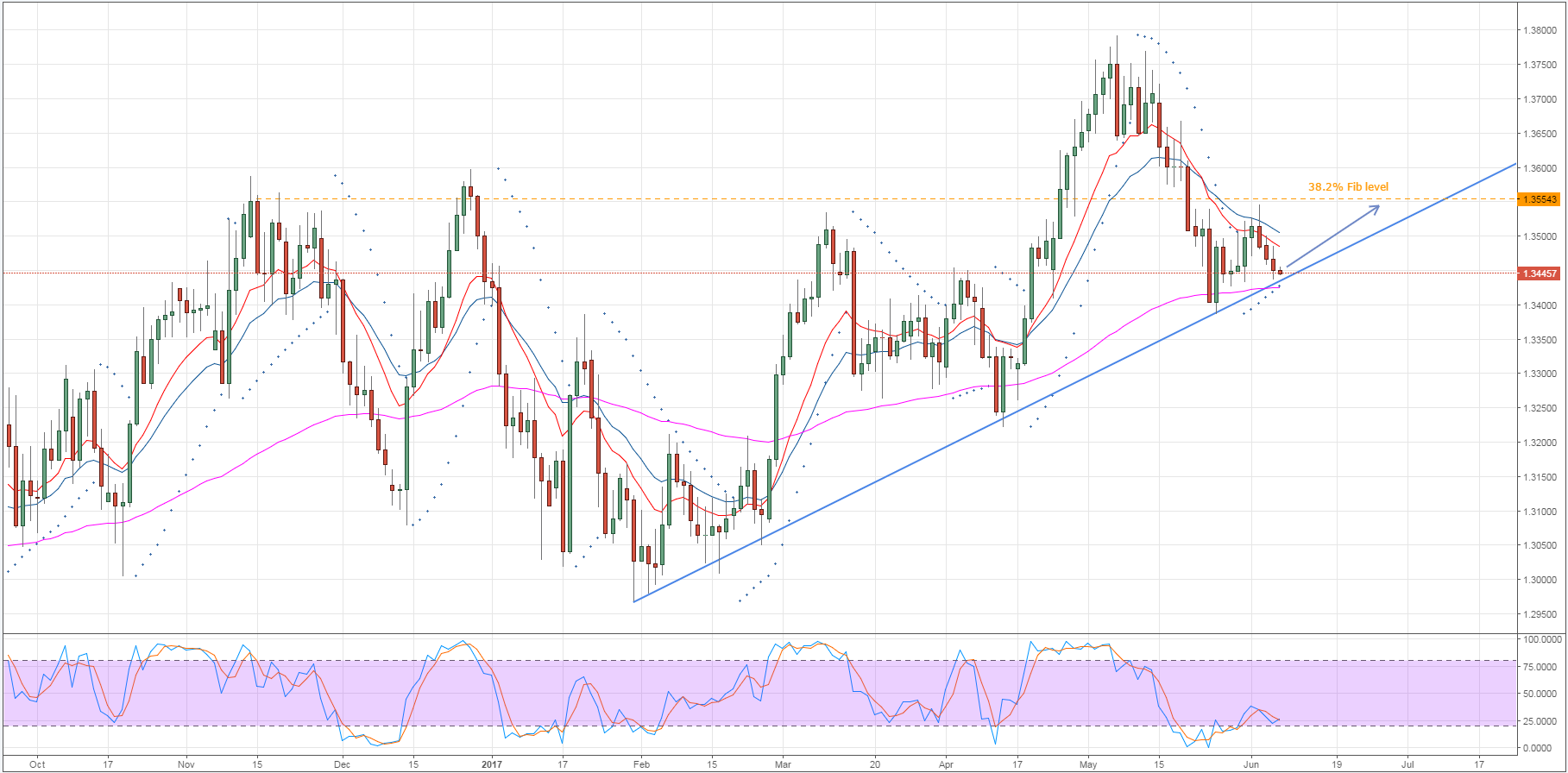Click the red 1.34457 current price tag

click(1540, 273)
